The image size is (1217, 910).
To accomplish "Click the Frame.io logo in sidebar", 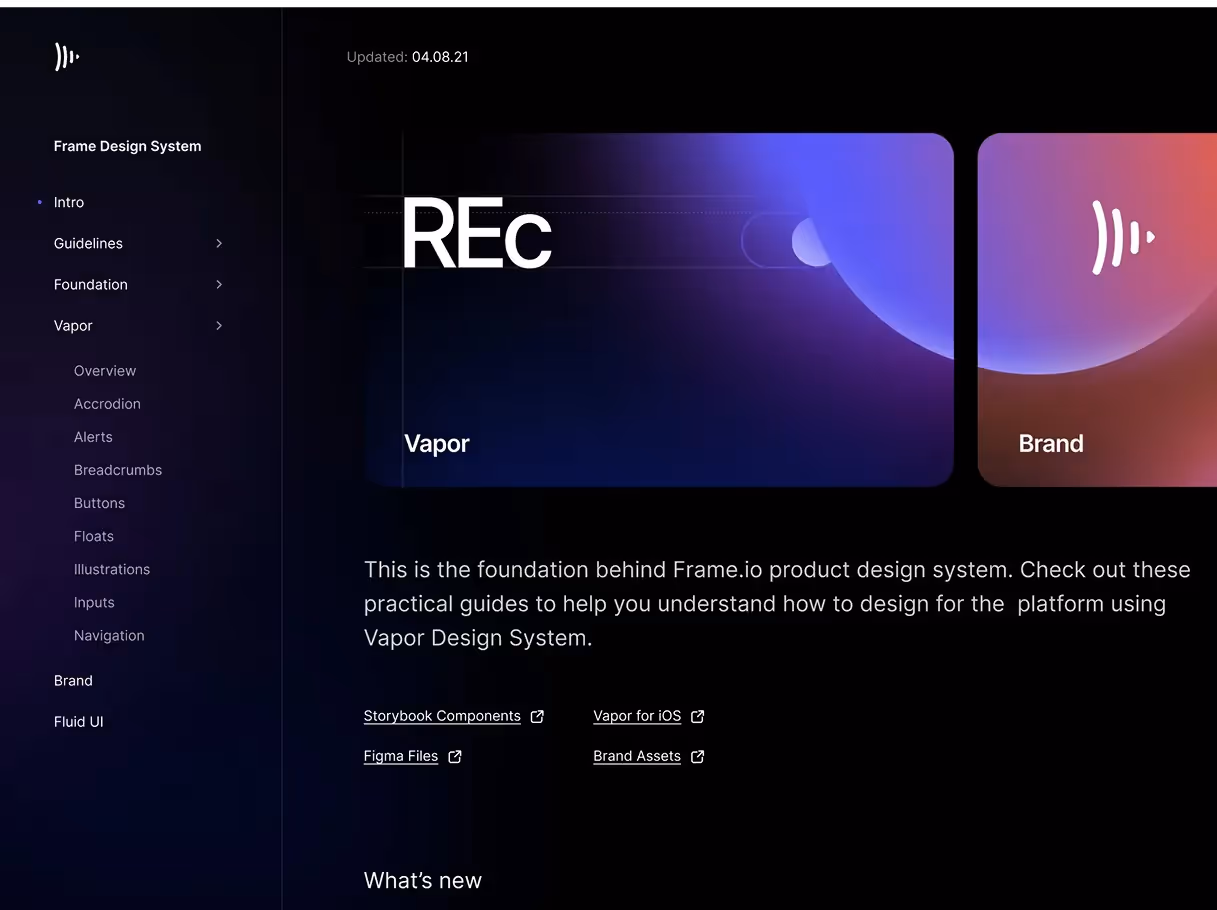I will (x=67, y=57).
